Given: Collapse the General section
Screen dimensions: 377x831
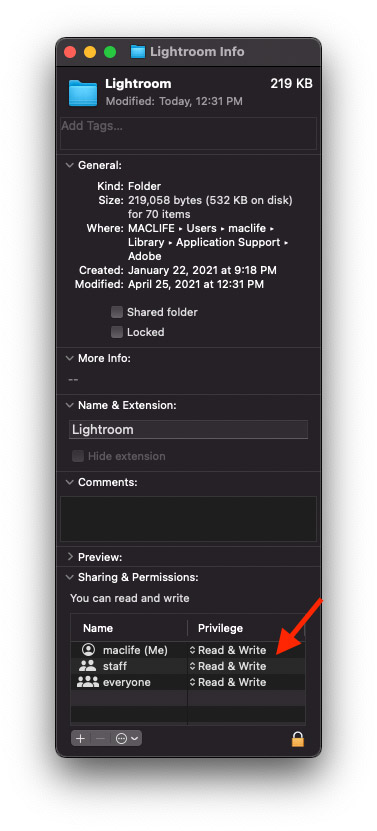Looking at the screenshot, I should coord(69,165).
